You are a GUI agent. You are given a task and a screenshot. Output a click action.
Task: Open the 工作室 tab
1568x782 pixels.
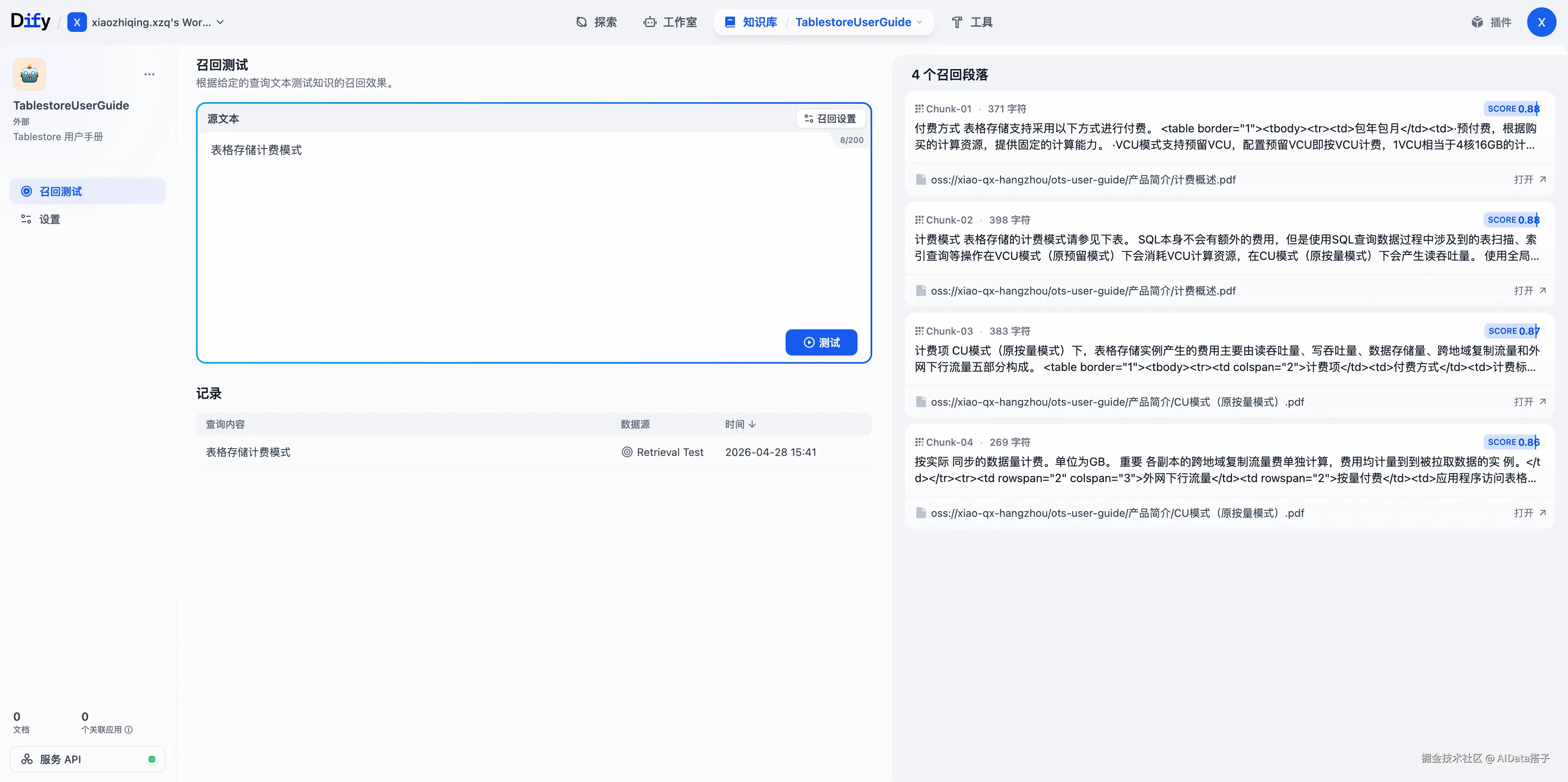670,22
